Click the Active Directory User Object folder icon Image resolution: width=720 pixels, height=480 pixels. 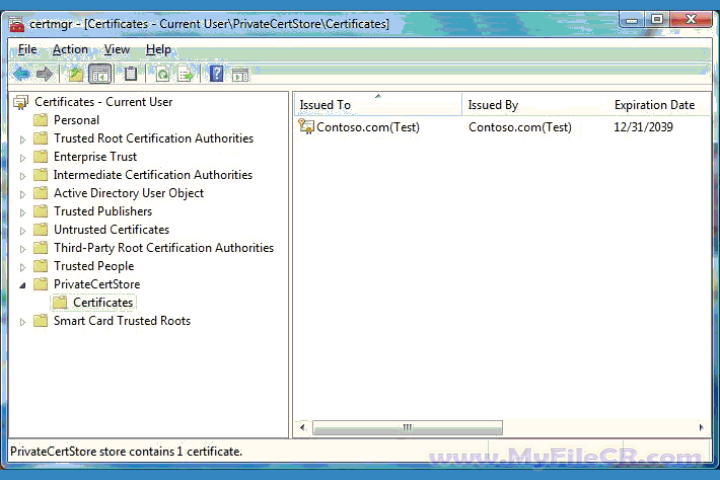coord(41,193)
